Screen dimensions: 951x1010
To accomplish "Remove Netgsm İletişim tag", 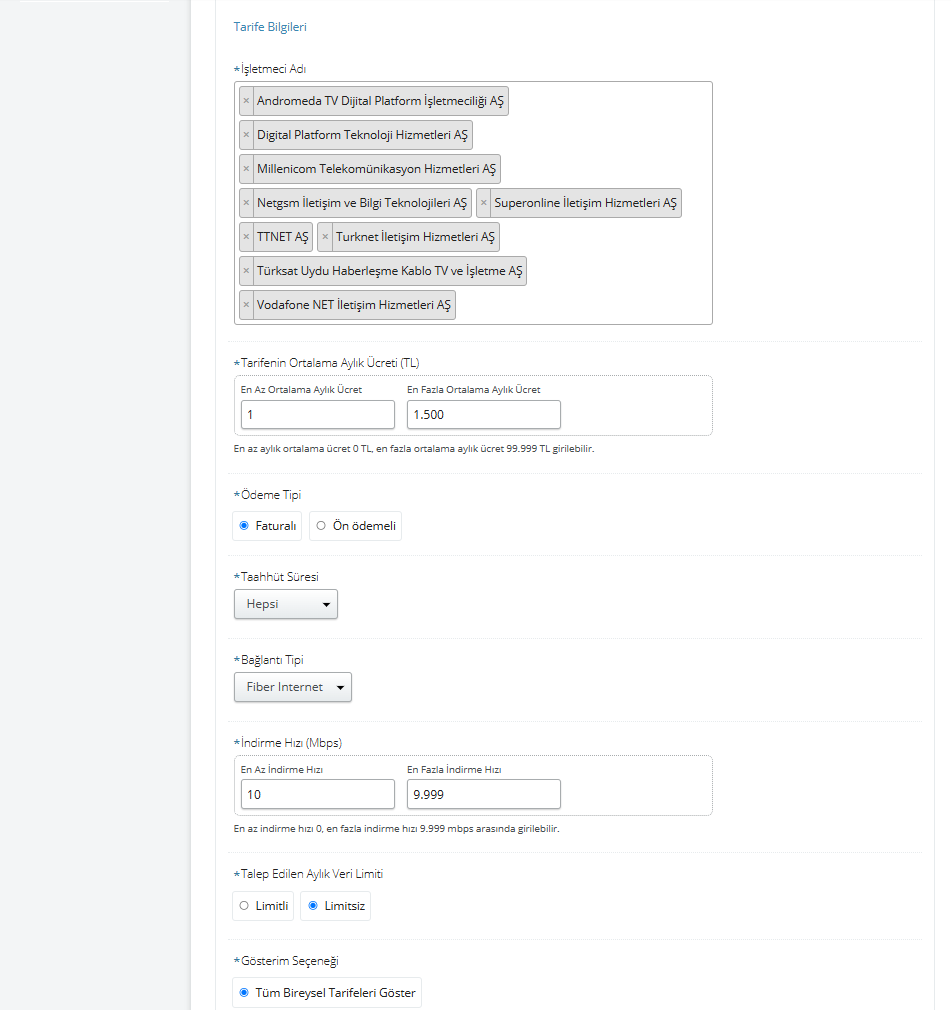I will [246, 203].
